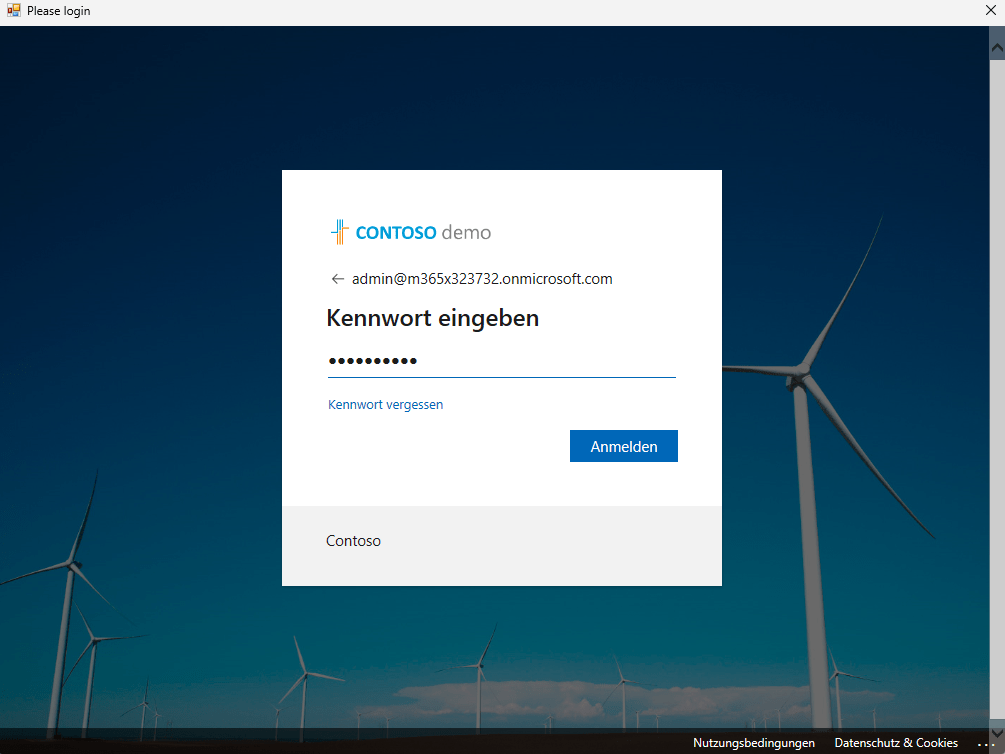The image size is (1005, 754).
Task: Click the Contoso label in the footer
Action: click(353, 540)
